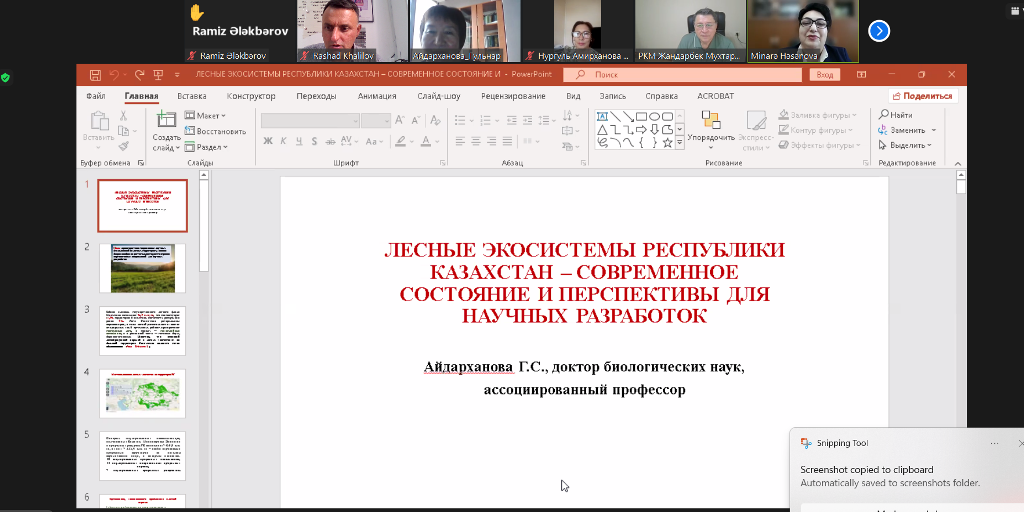
Task: Click the Восстановить reset button
Action: click(216, 131)
